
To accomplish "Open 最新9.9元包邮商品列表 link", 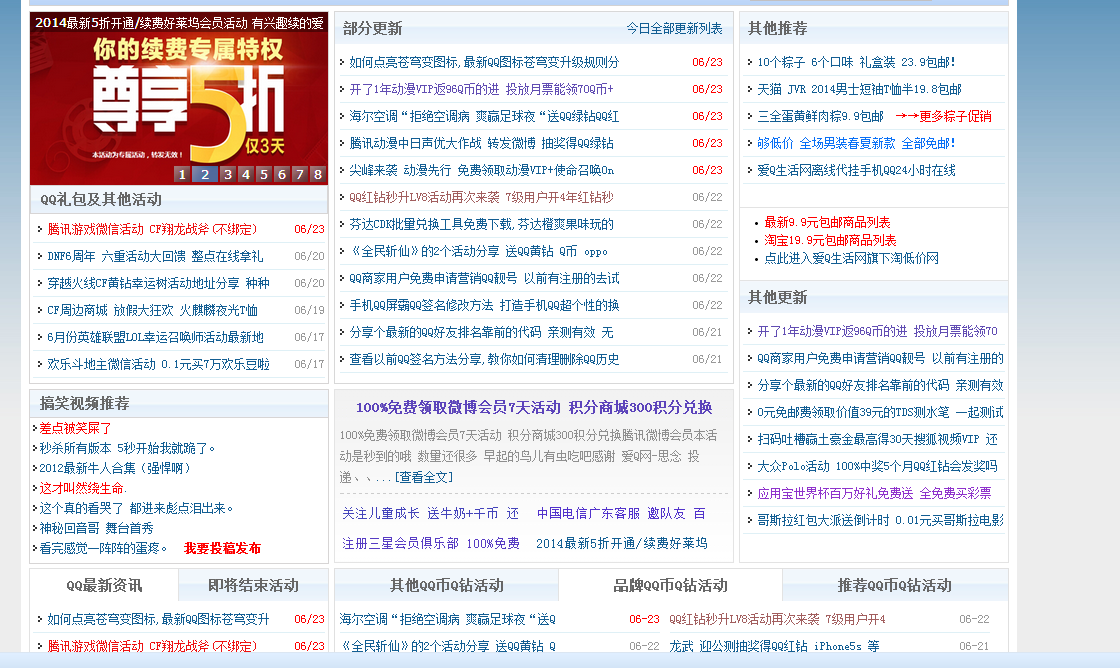I will pos(827,222).
